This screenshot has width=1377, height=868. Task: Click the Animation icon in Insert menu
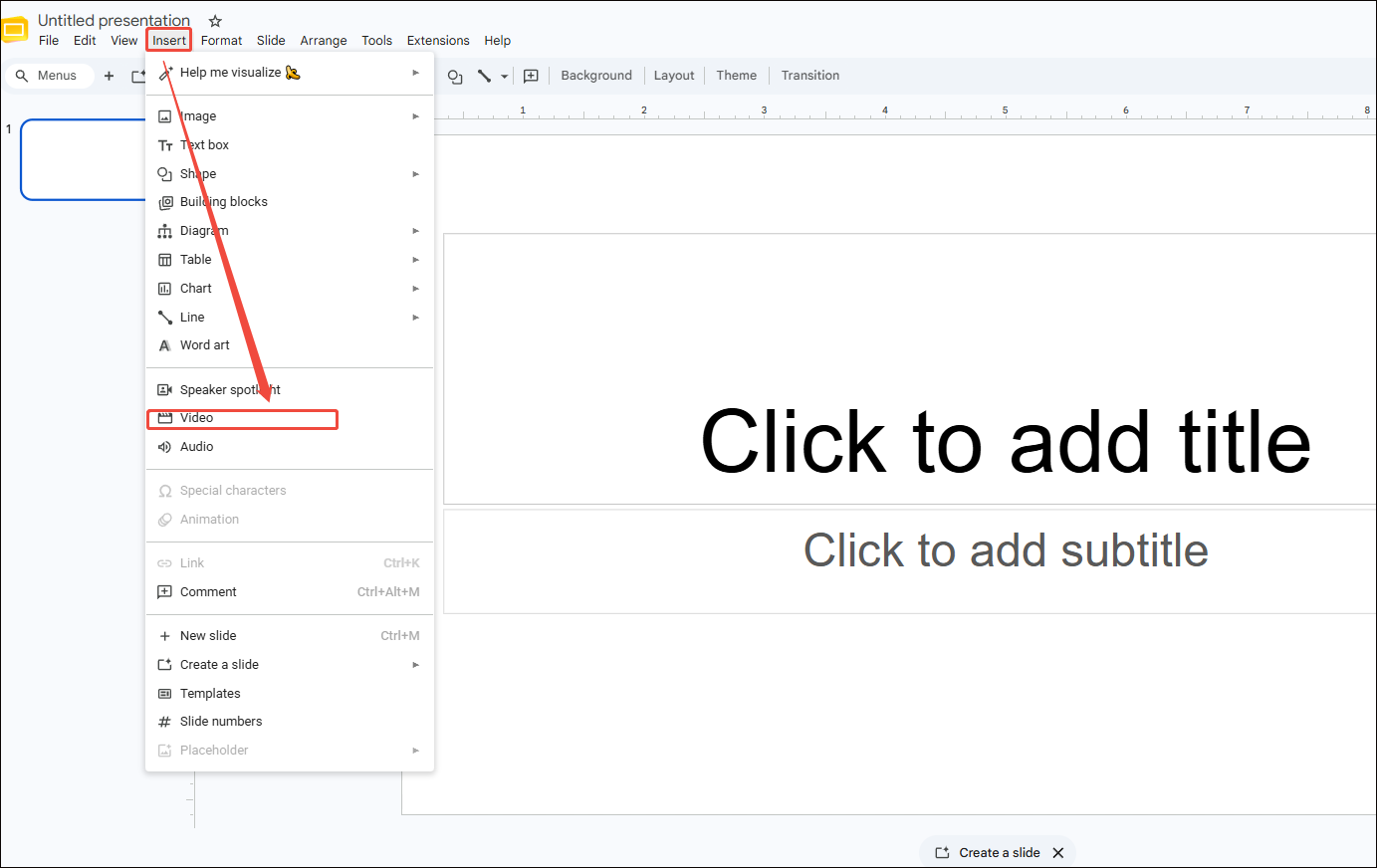click(x=165, y=520)
